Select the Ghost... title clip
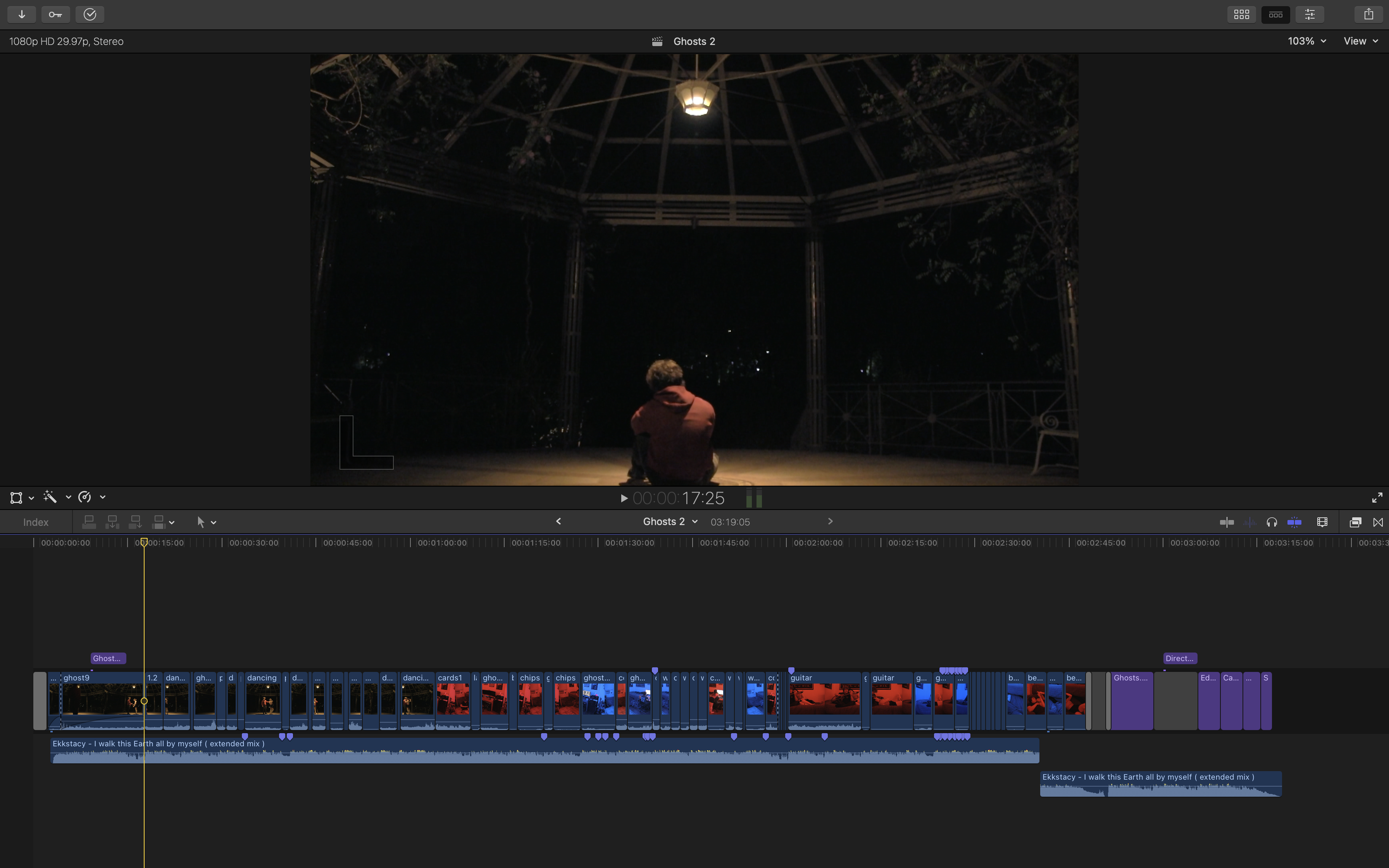1389x868 pixels. click(108, 658)
